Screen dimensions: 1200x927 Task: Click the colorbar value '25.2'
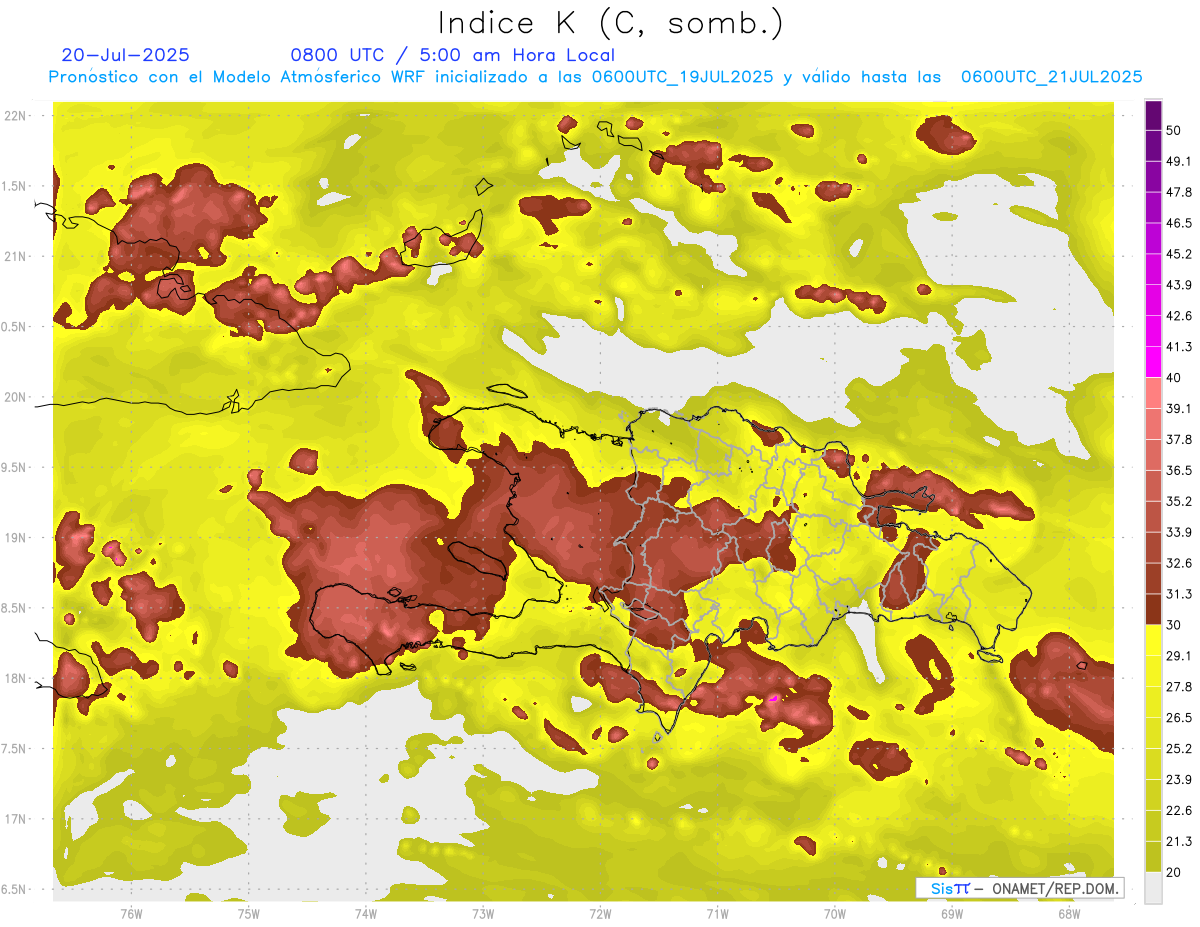tap(1179, 749)
